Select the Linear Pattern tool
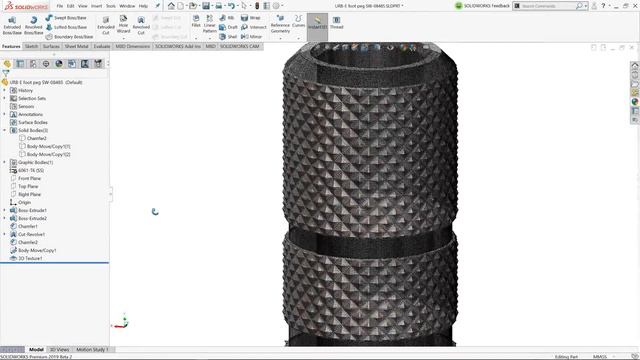This screenshot has width=640, height=360. pos(209,24)
